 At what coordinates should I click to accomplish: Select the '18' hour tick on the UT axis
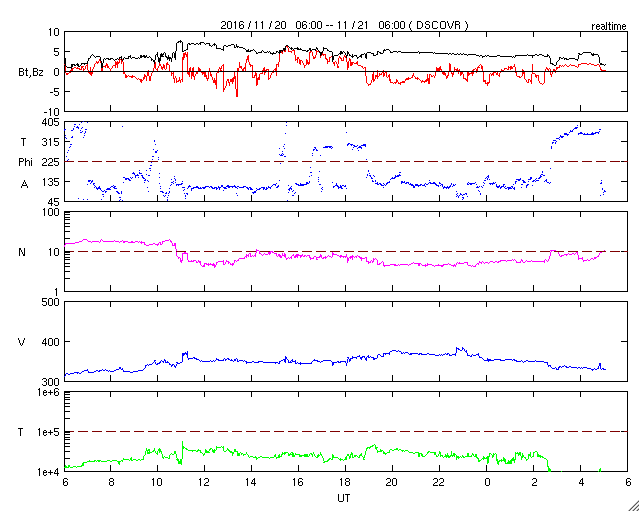pyautogui.click(x=345, y=483)
